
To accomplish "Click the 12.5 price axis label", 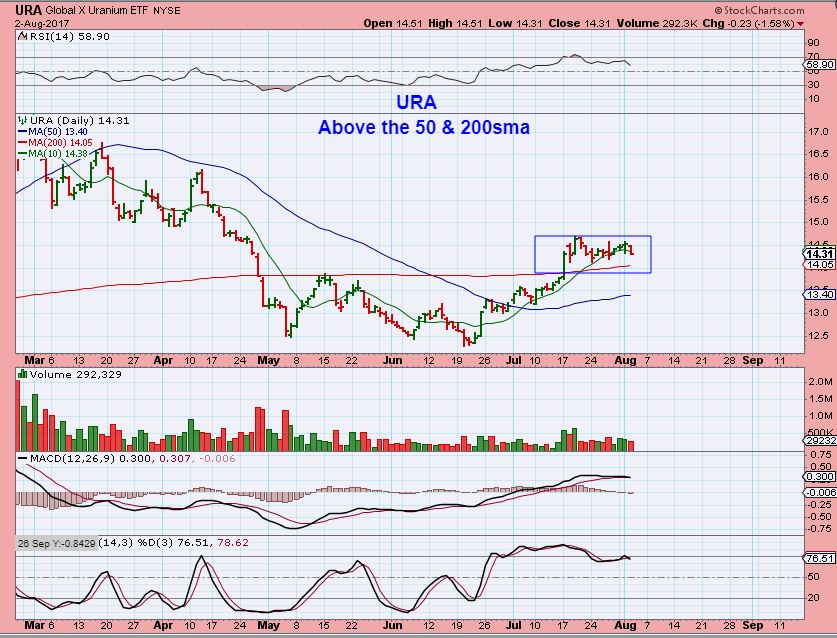I will click(818, 336).
